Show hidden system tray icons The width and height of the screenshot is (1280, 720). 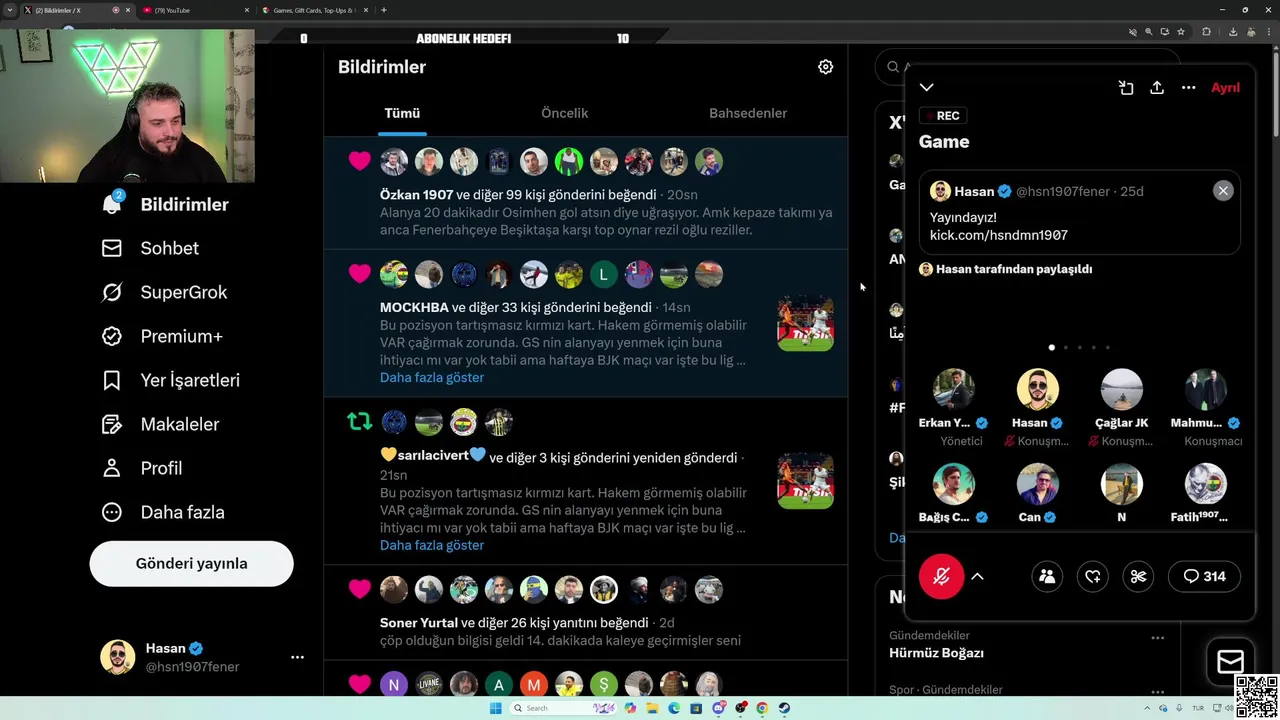point(1147,708)
